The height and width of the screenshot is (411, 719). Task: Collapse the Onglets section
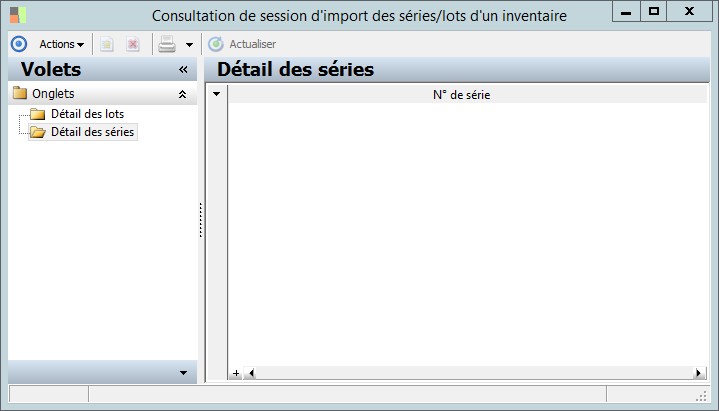[182, 94]
